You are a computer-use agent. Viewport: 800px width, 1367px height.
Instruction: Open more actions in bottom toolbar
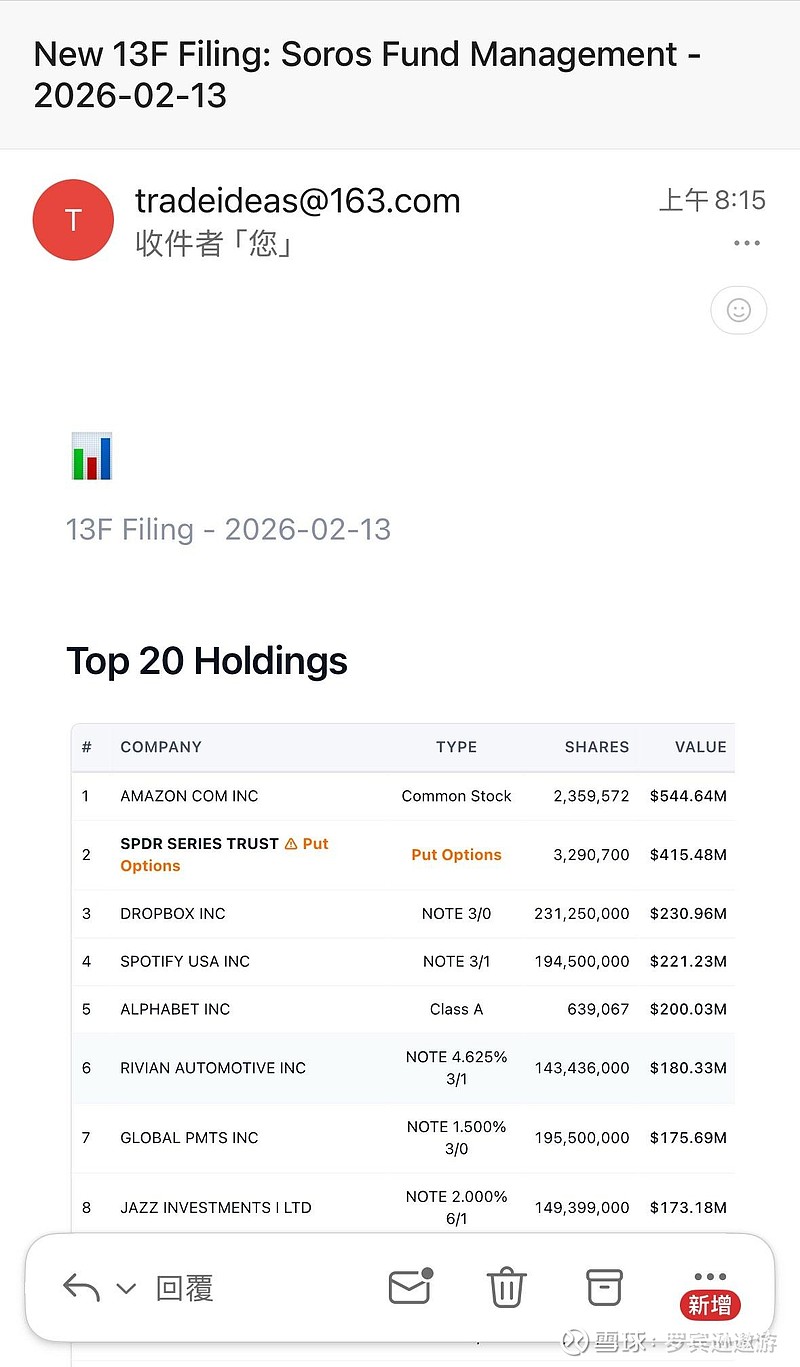[x=710, y=1278]
